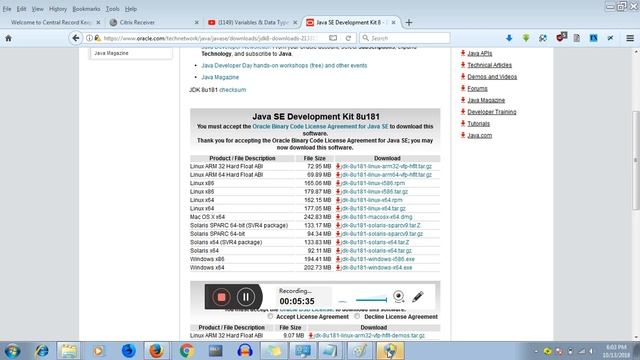Viewport: 640px width, 360px height.
Task: Pause the screen recording
Action: [x=246, y=297]
